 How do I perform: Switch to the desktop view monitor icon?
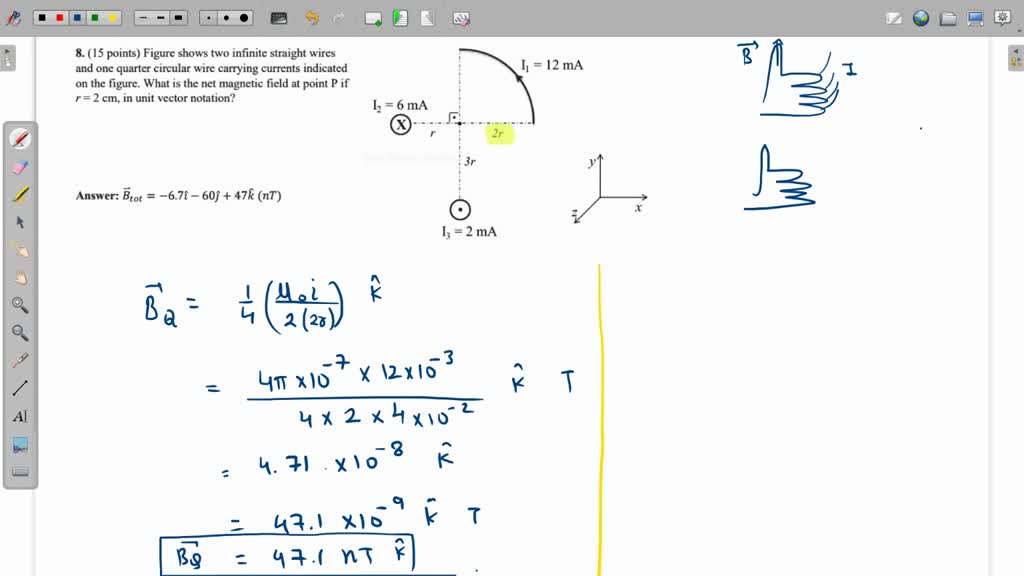[974, 17]
